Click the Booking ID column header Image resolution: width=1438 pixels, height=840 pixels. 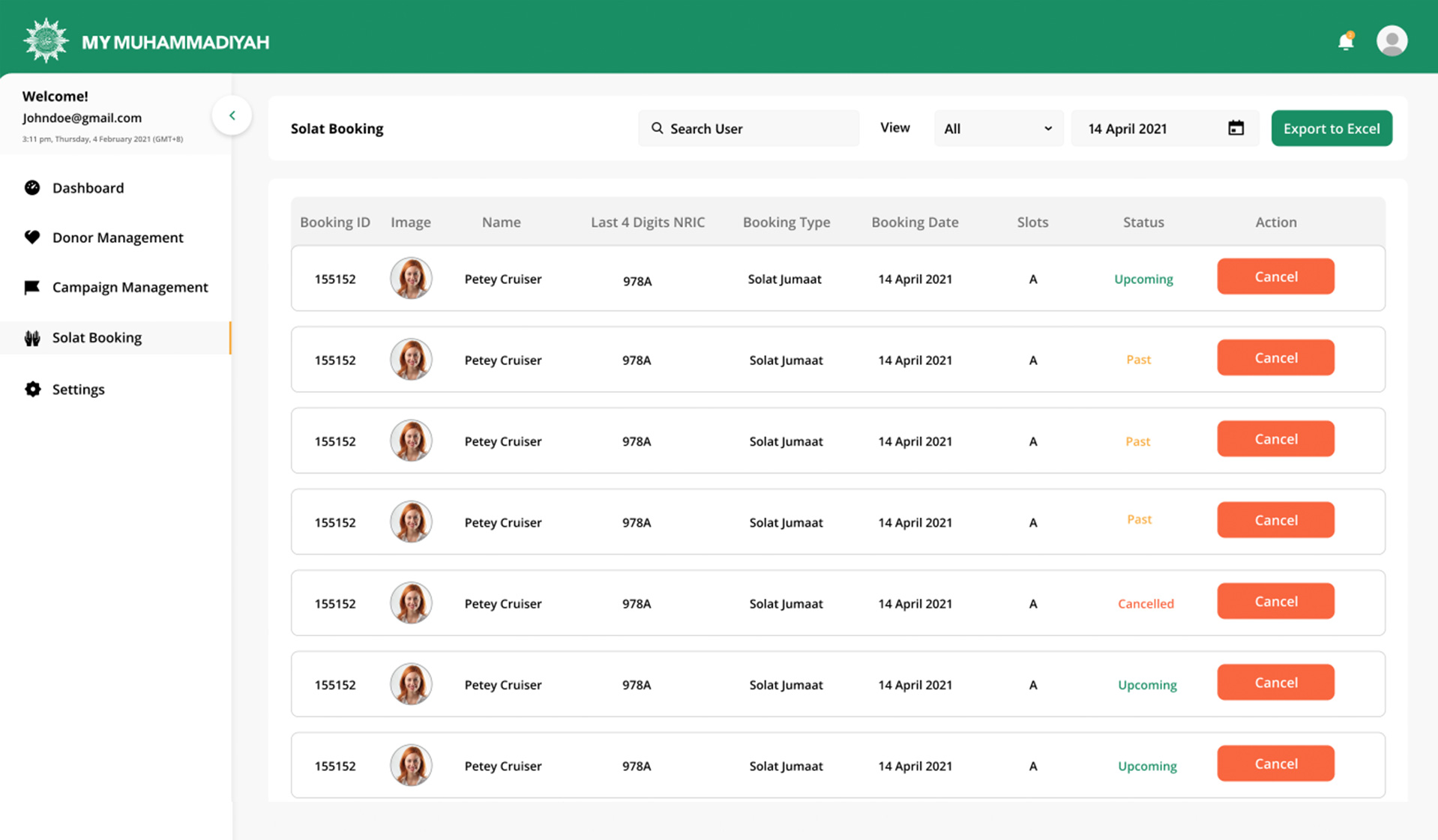(x=335, y=222)
